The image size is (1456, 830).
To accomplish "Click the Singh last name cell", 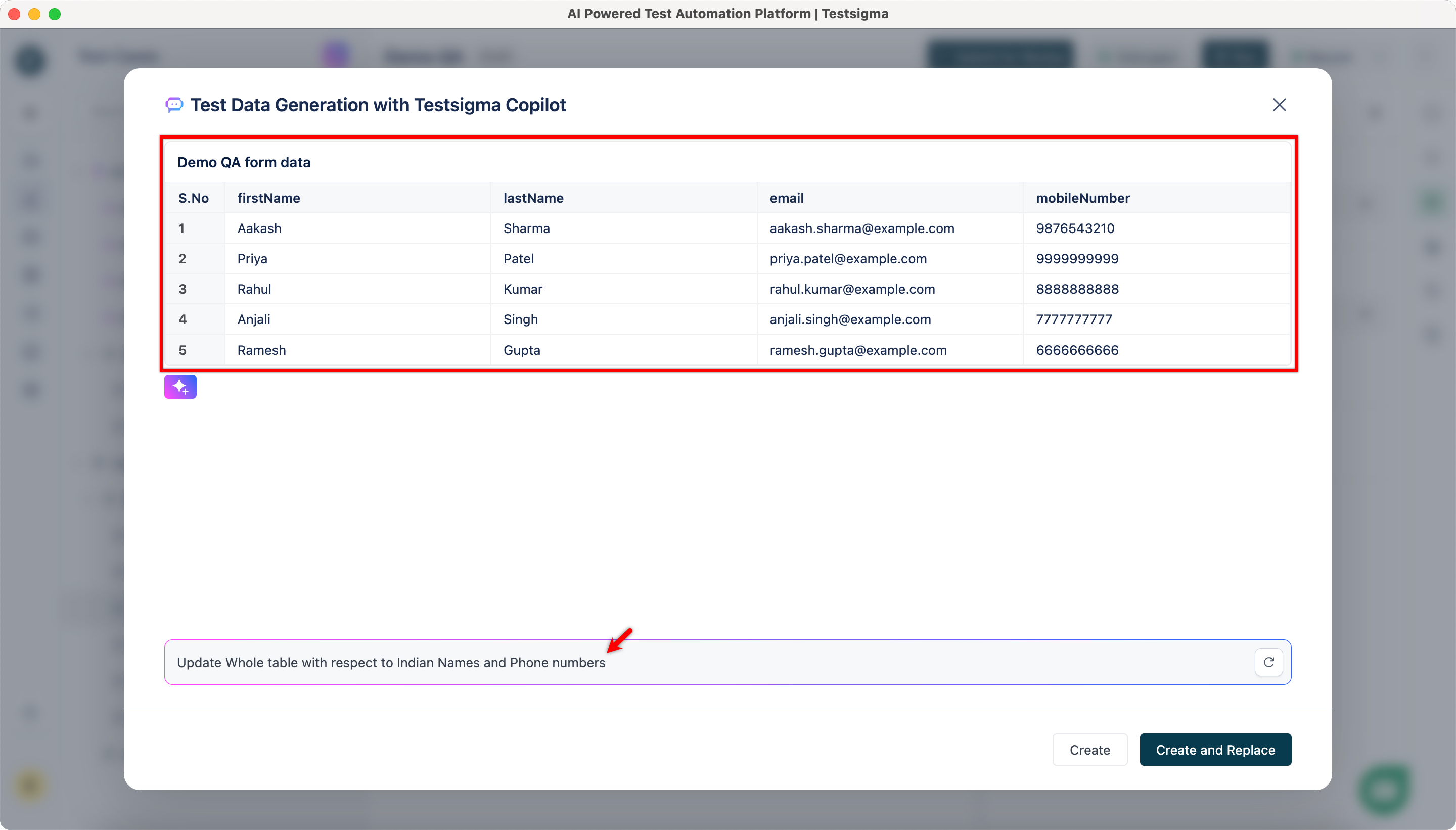I will click(521, 319).
